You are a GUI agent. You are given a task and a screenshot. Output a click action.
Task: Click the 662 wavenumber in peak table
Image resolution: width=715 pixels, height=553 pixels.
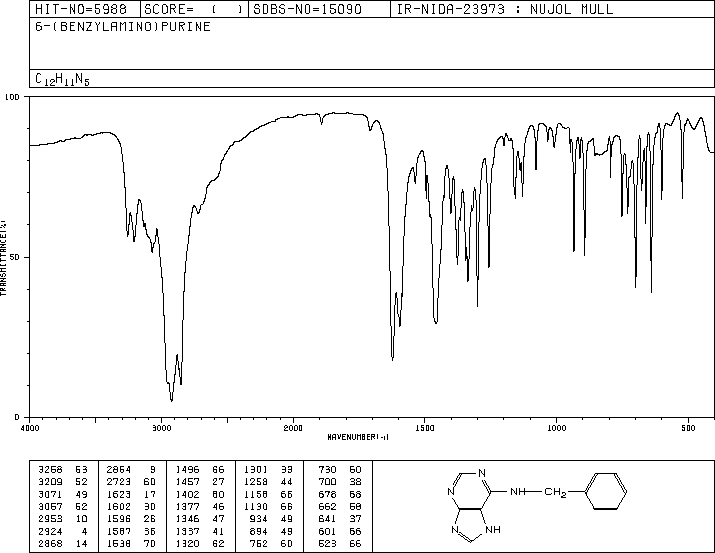pos(327,506)
